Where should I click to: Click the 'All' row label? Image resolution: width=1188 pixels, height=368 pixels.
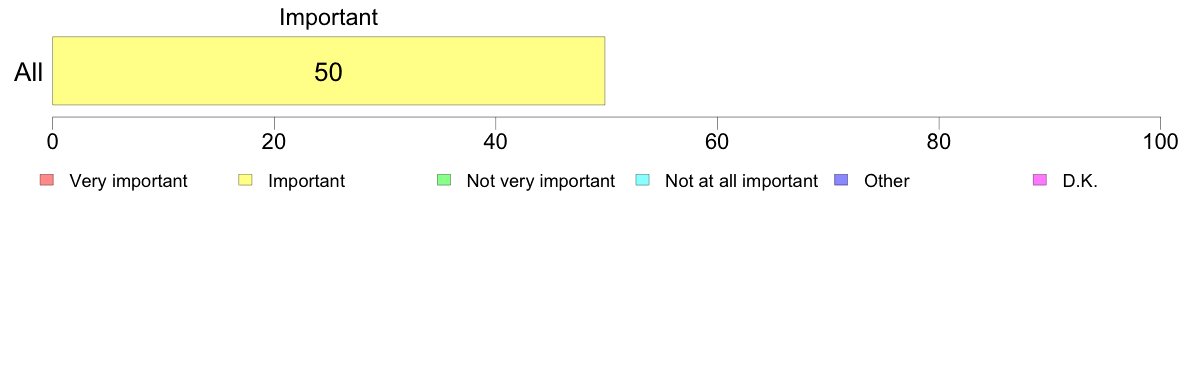click(x=29, y=73)
